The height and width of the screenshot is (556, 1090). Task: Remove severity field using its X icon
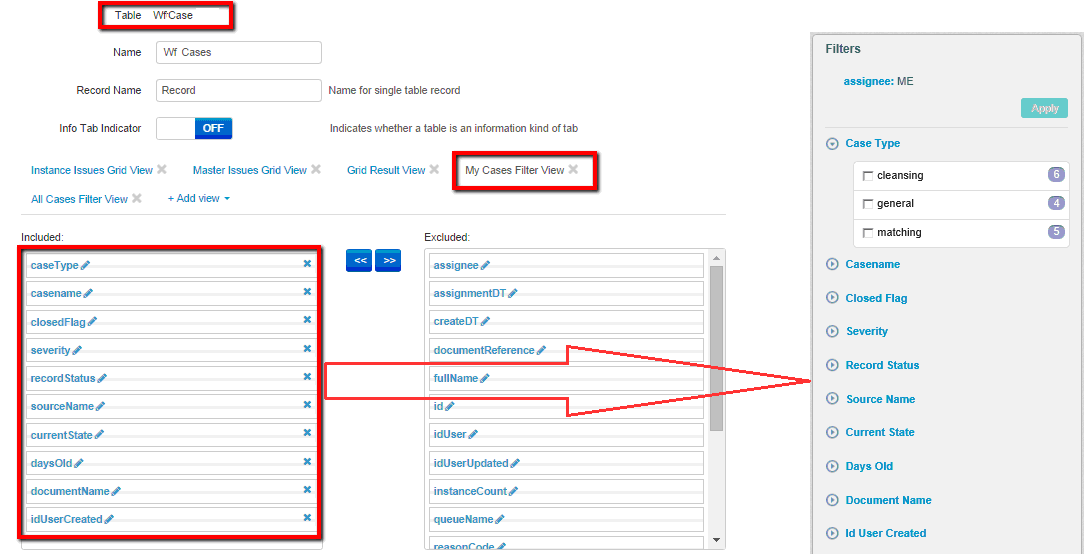click(307, 349)
